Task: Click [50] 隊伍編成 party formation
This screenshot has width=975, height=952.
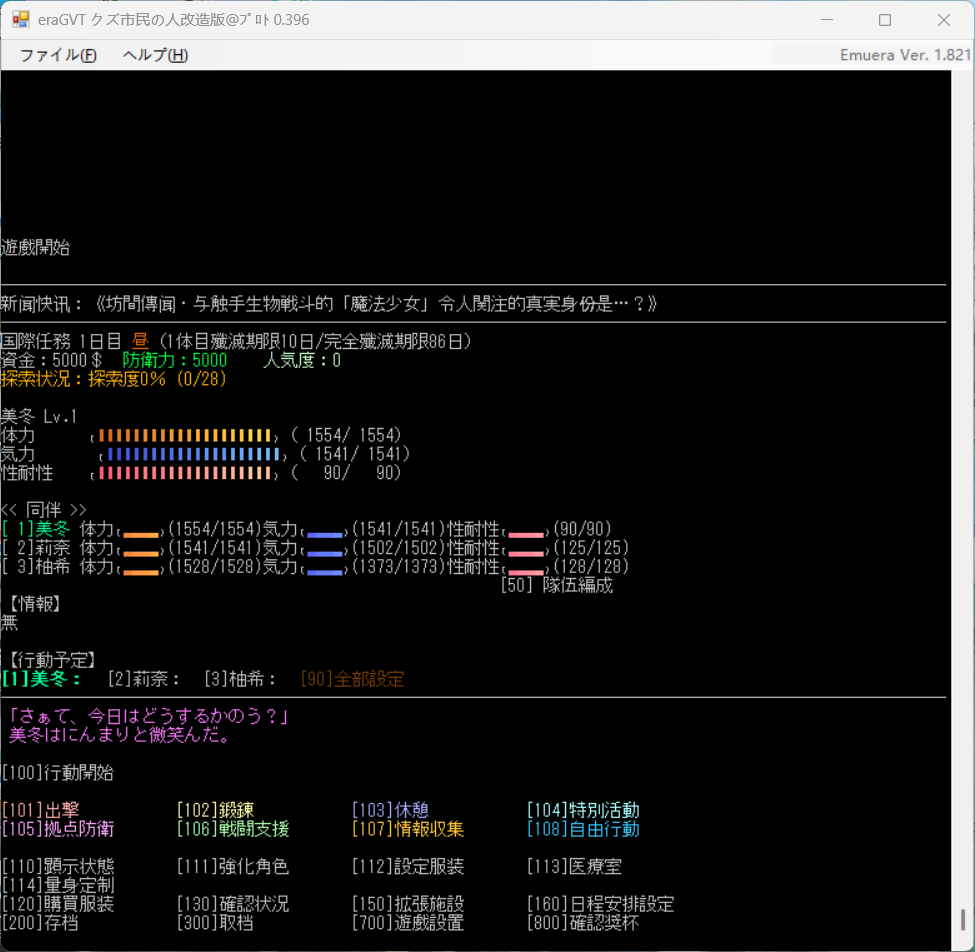Action: coord(557,585)
